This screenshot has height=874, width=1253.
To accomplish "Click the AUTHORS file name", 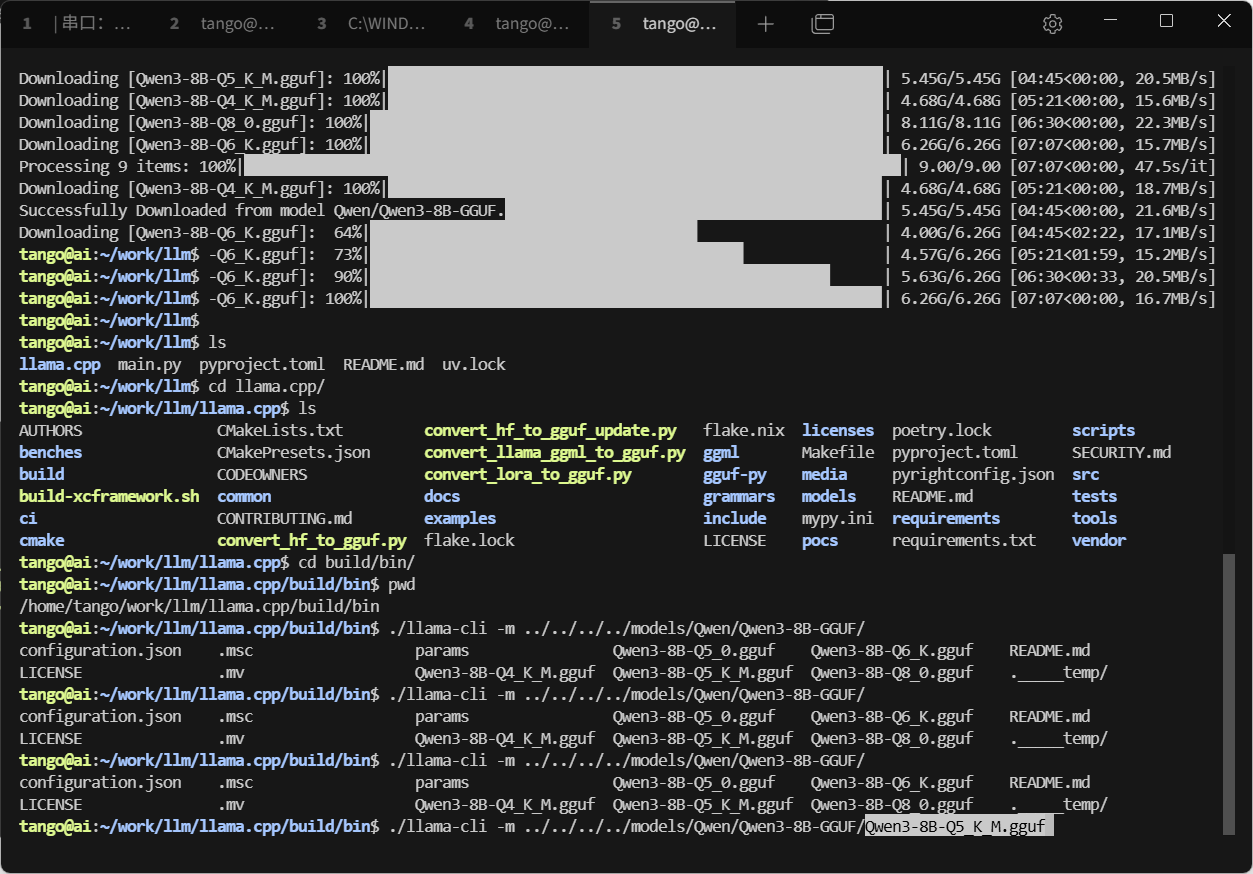I will tap(51, 430).
